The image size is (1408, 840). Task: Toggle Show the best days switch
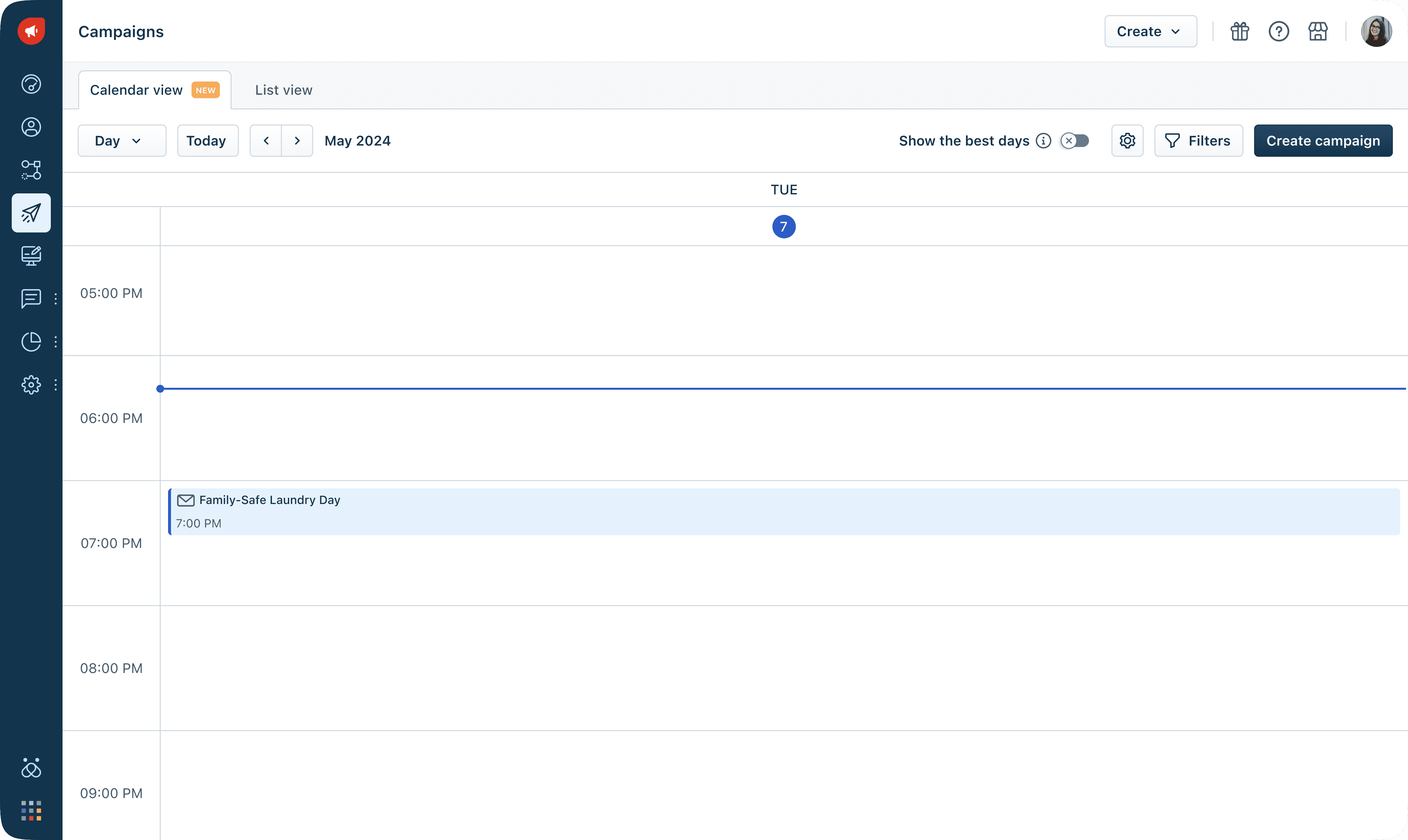click(1074, 140)
